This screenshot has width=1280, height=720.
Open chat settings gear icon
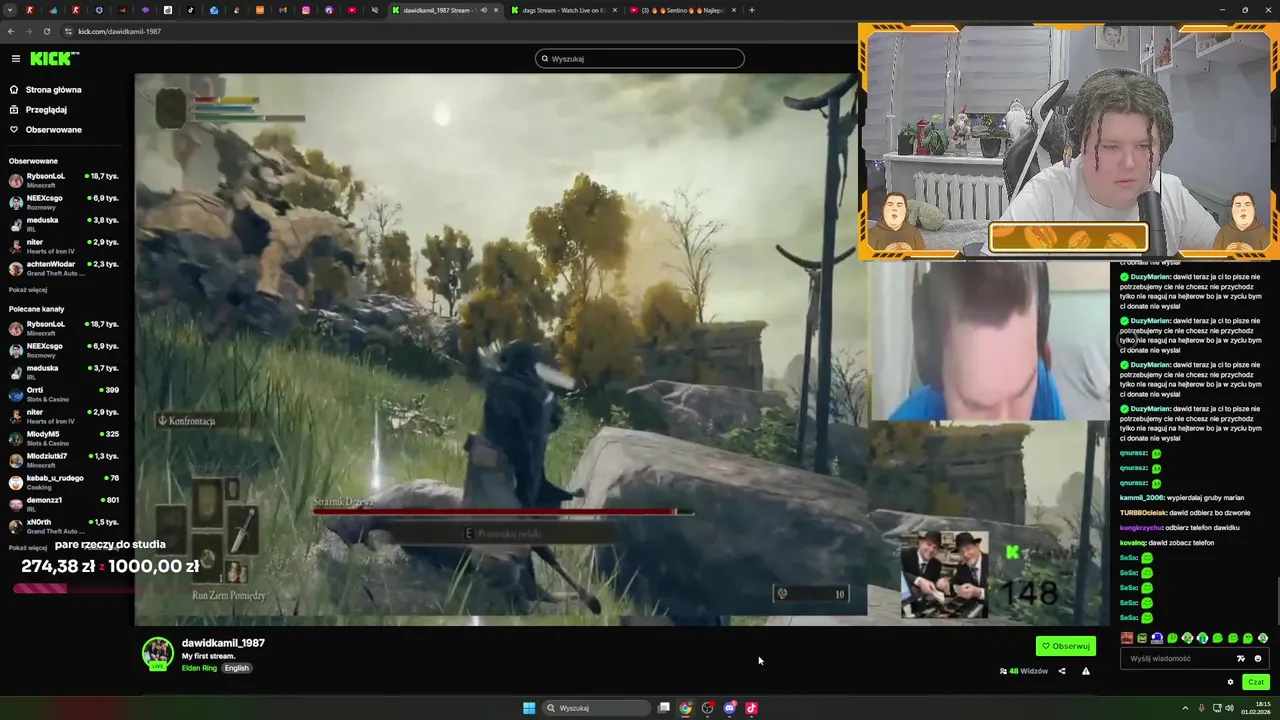pyautogui.click(x=1230, y=682)
